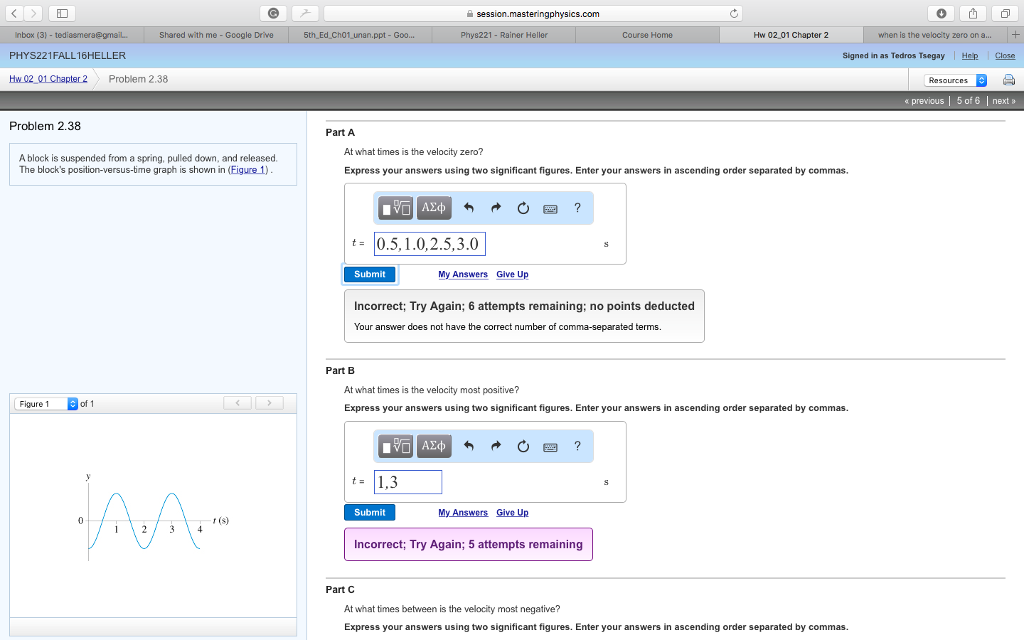1024x640 pixels.
Task: Toggle the Safari sidebar button
Action: click(x=62, y=13)
